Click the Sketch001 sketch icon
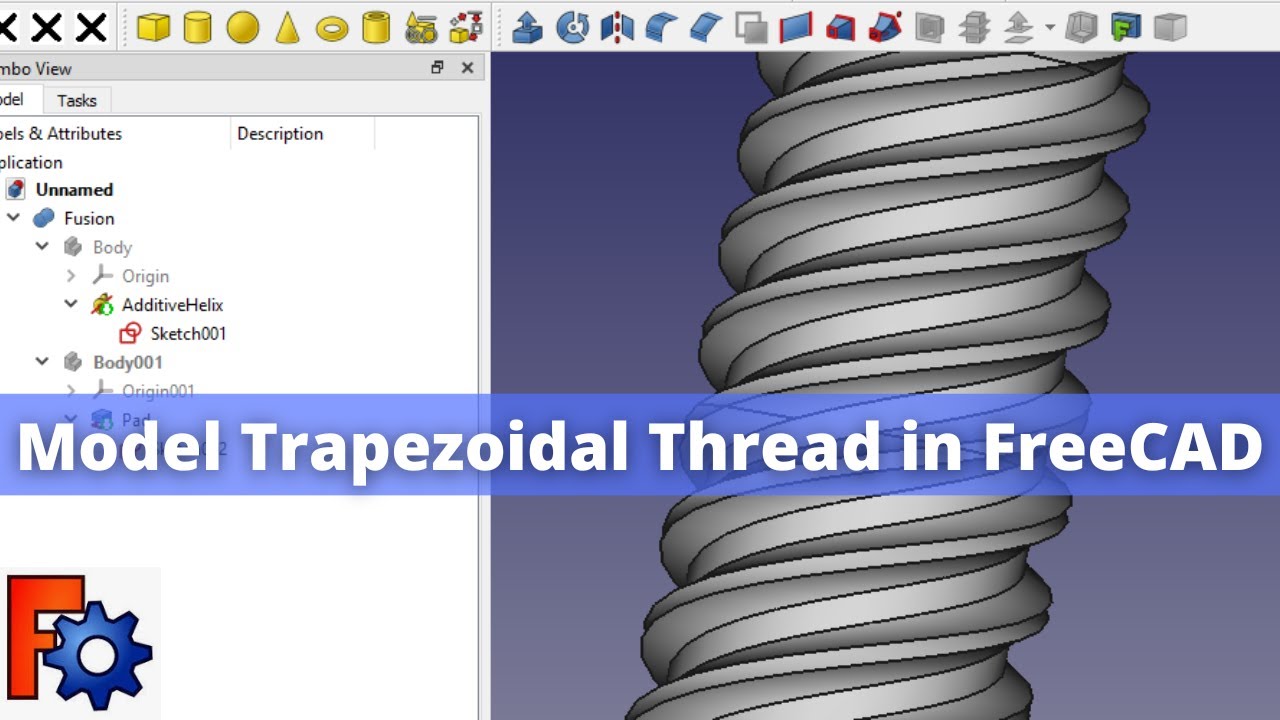The height and width of the screenshot is (720, 1280). 131,334
